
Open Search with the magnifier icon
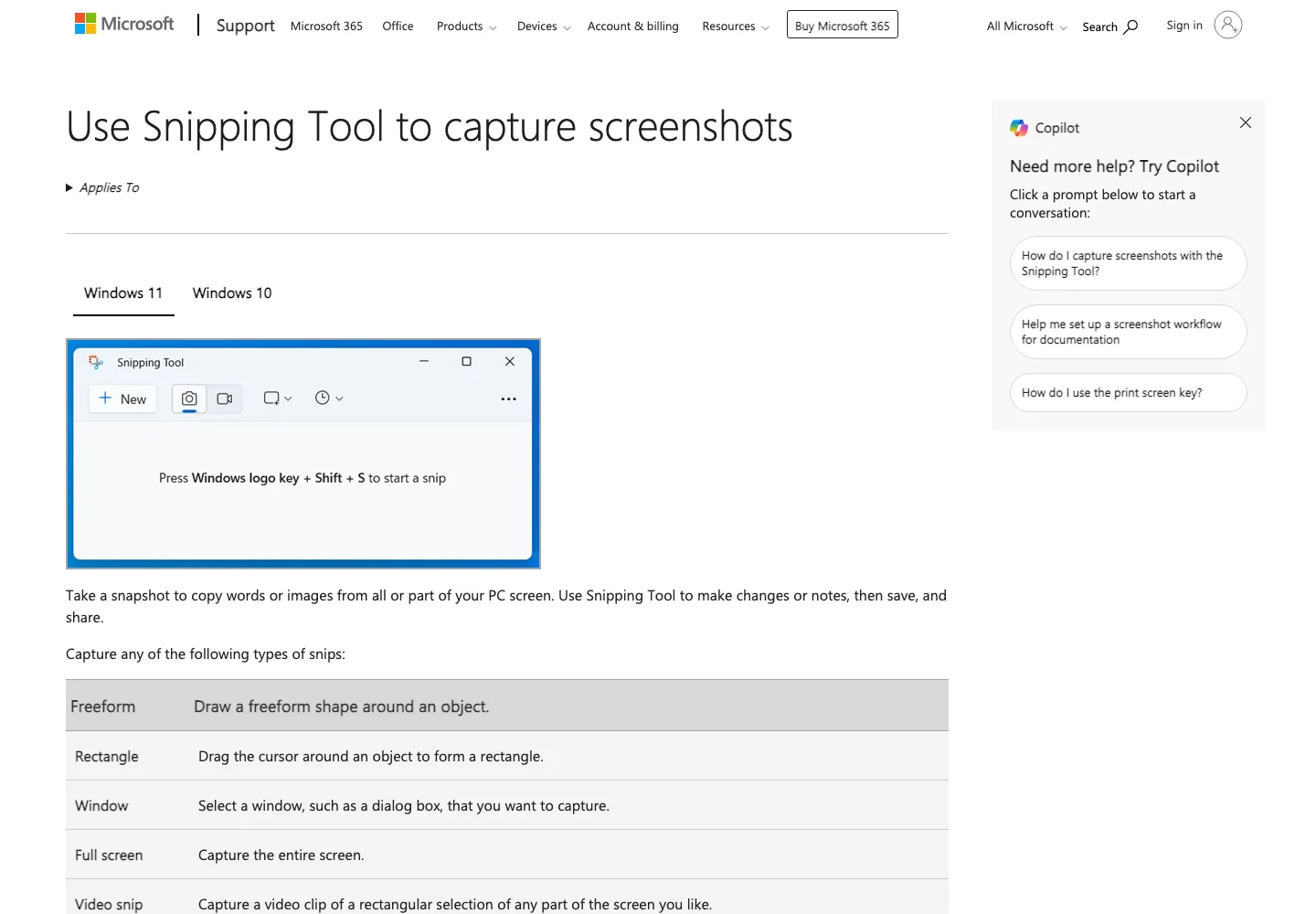tap(1109, 27)
